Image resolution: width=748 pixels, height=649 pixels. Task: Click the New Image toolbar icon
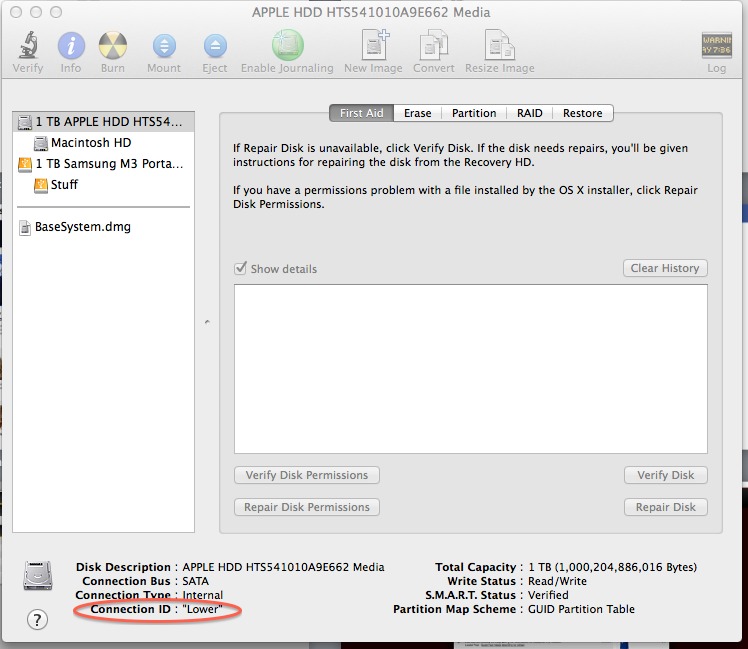point(374,45)
